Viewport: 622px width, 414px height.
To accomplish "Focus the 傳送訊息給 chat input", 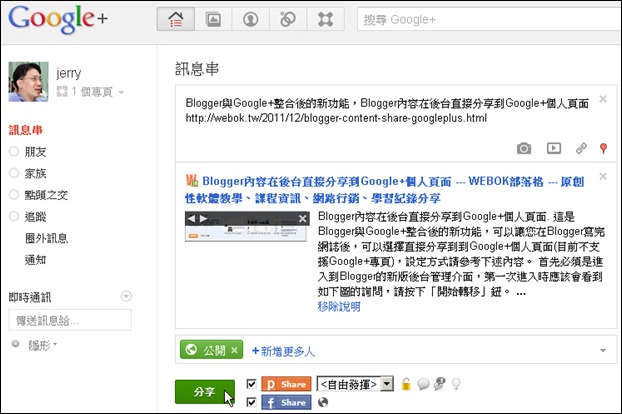I will pyautogui.click(x=70, y=320).
